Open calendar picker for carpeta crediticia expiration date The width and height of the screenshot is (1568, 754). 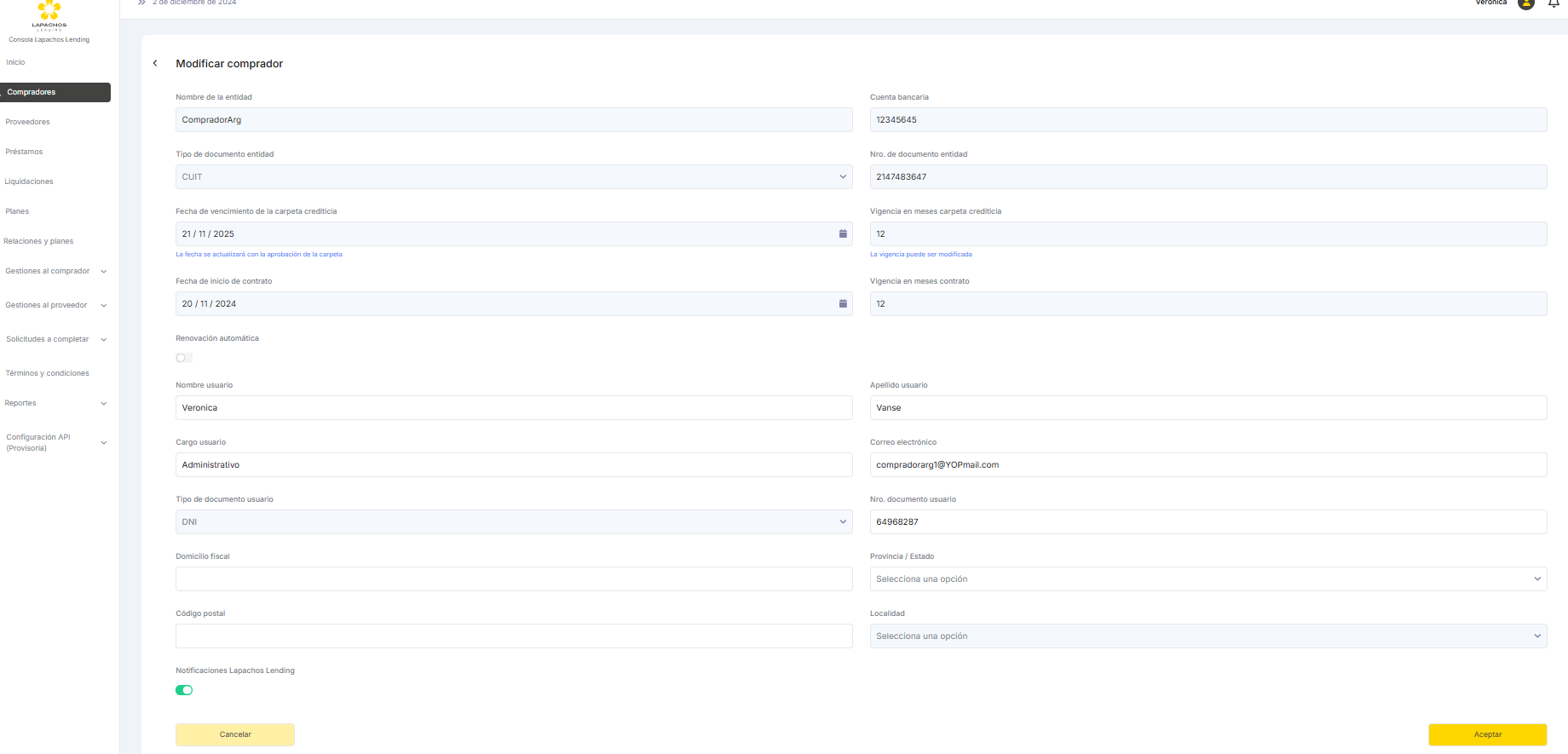(843, 233)
